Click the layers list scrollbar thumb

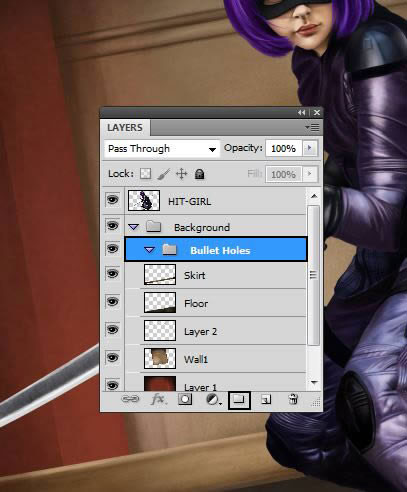tap(313, 275)
